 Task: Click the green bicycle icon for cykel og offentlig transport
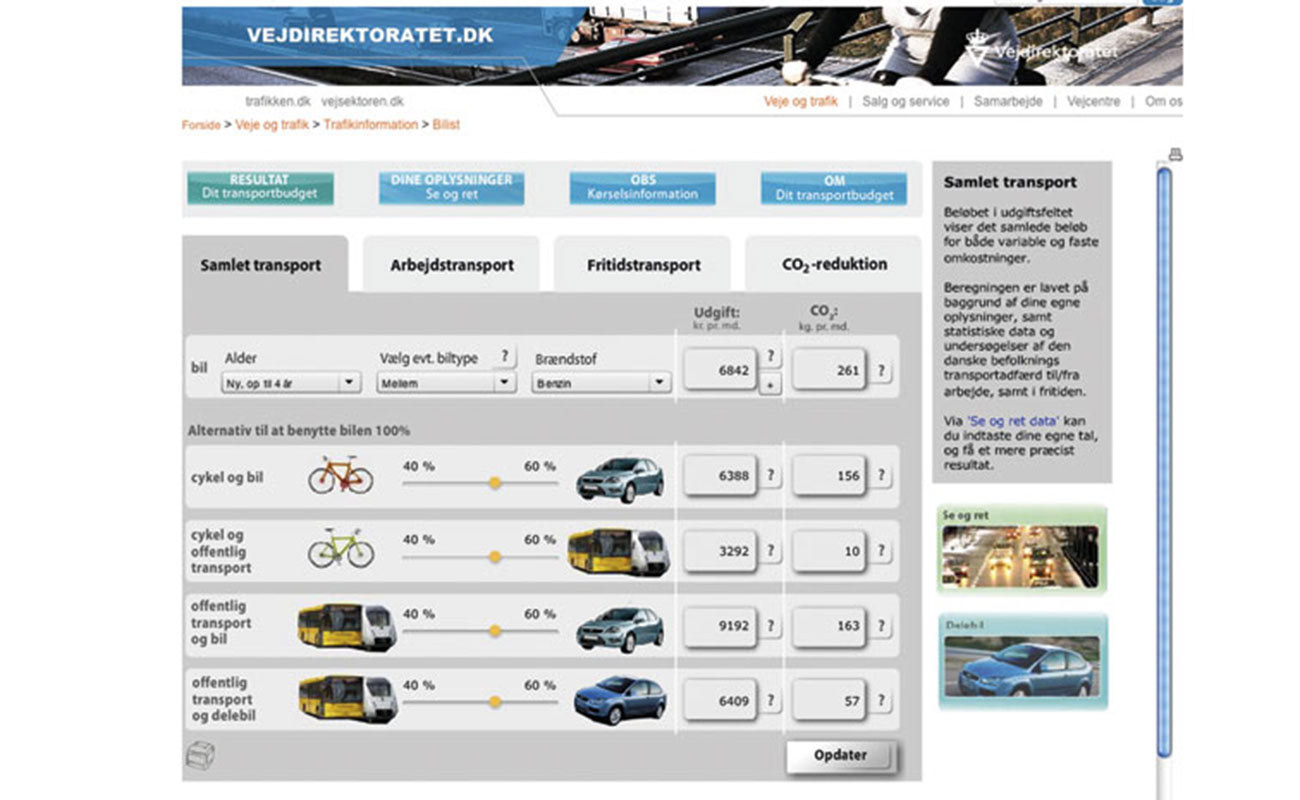tap(339, 551)
